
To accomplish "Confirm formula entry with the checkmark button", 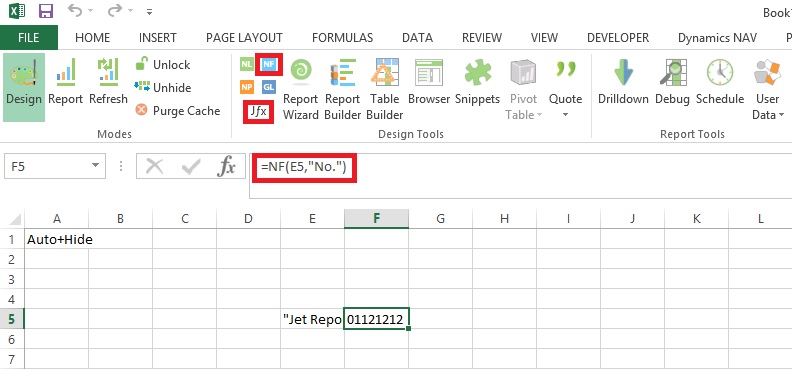I will pos(190,166).
